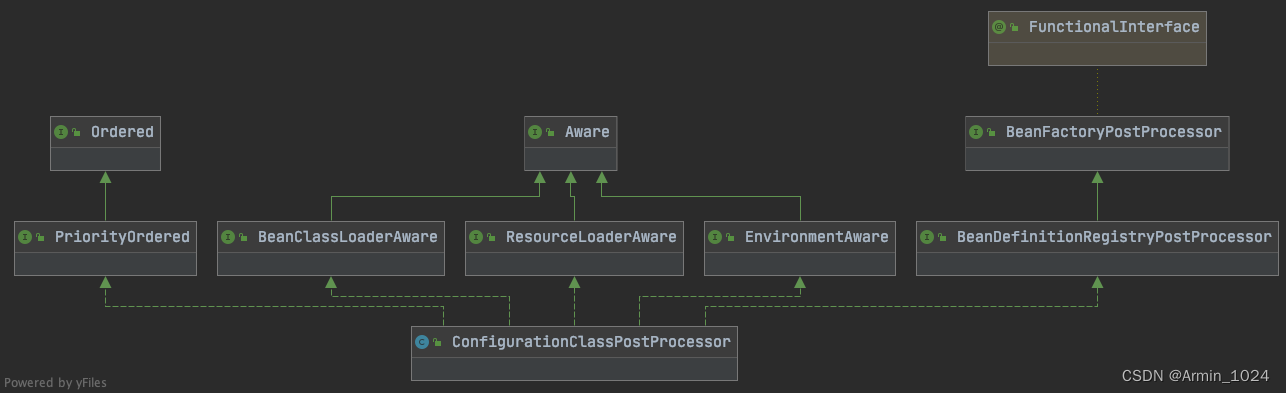Click the interface icon beside Ordered

(x=61, y=132)
